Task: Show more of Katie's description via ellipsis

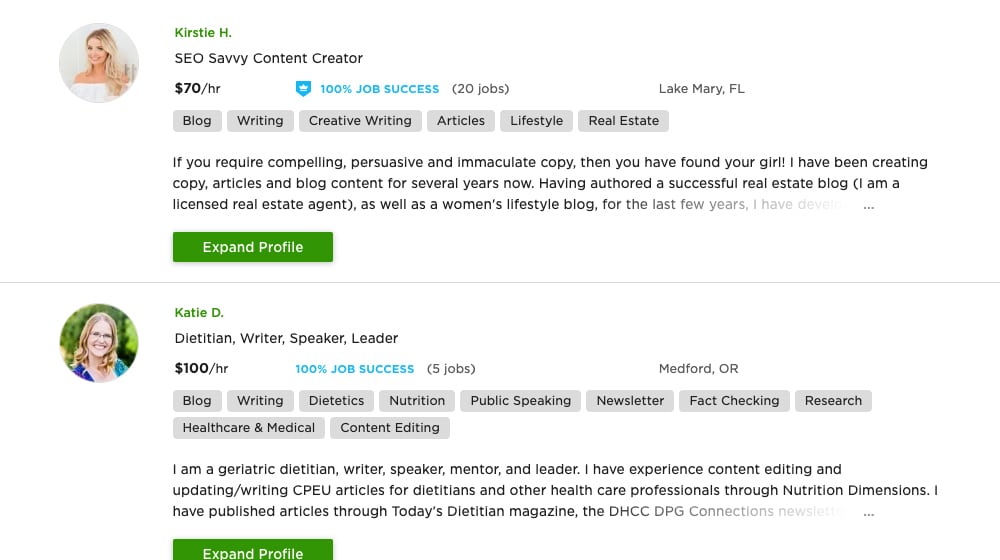Action: tap(869, 513)
